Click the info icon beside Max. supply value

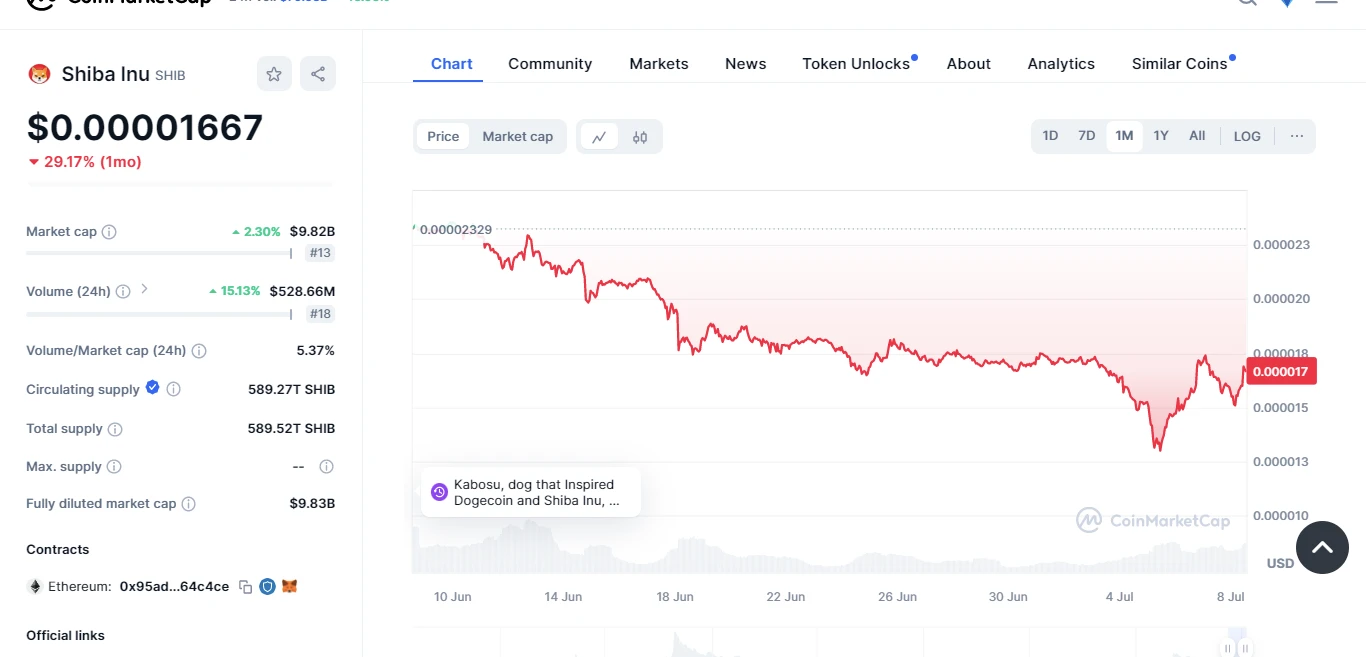(326, 467)
